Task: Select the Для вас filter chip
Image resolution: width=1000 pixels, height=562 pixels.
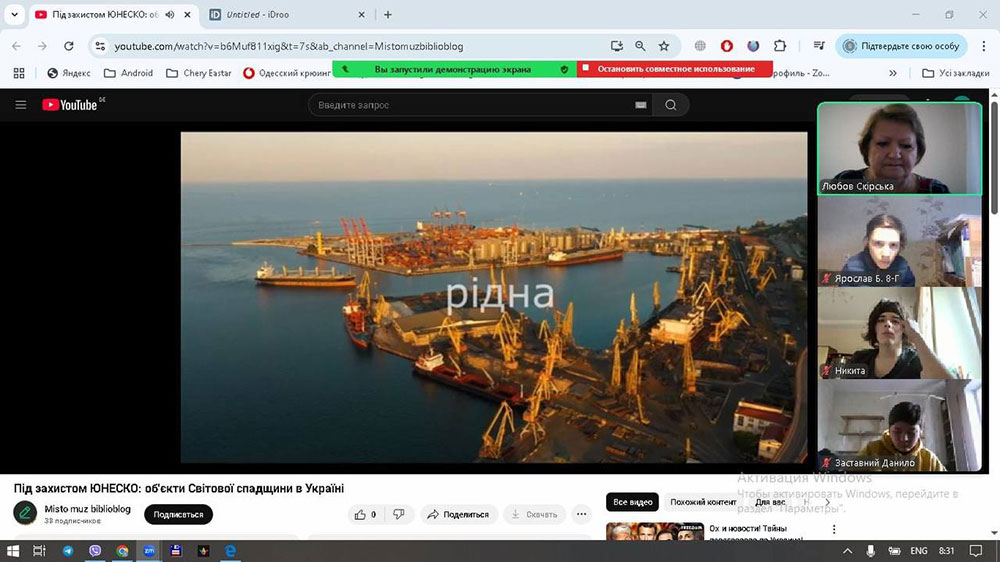Action: click(x=770, y=502)
